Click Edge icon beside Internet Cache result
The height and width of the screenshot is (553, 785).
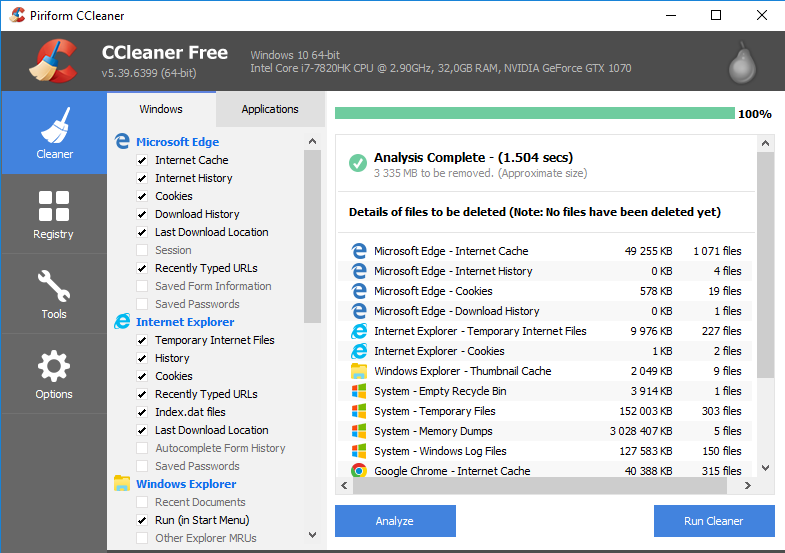tap(359, 251)
